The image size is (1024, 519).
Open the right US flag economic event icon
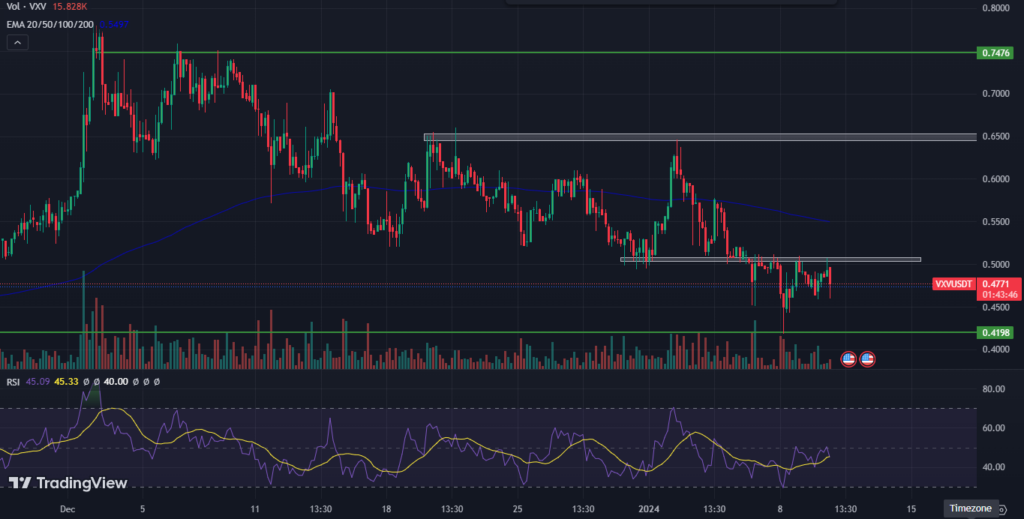click(x=867, y=358)
